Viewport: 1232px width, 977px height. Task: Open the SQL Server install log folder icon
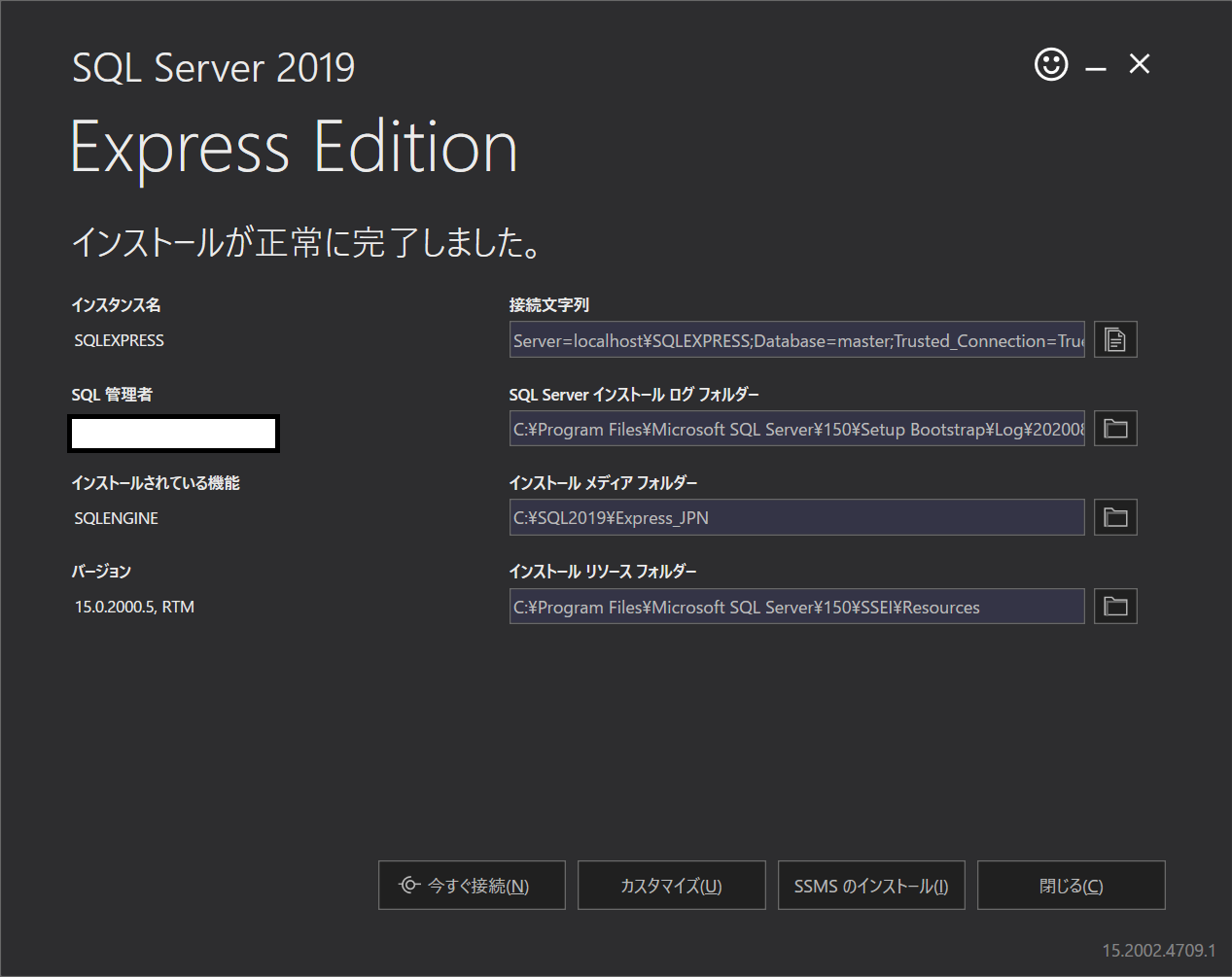[x=1115, y=429]
